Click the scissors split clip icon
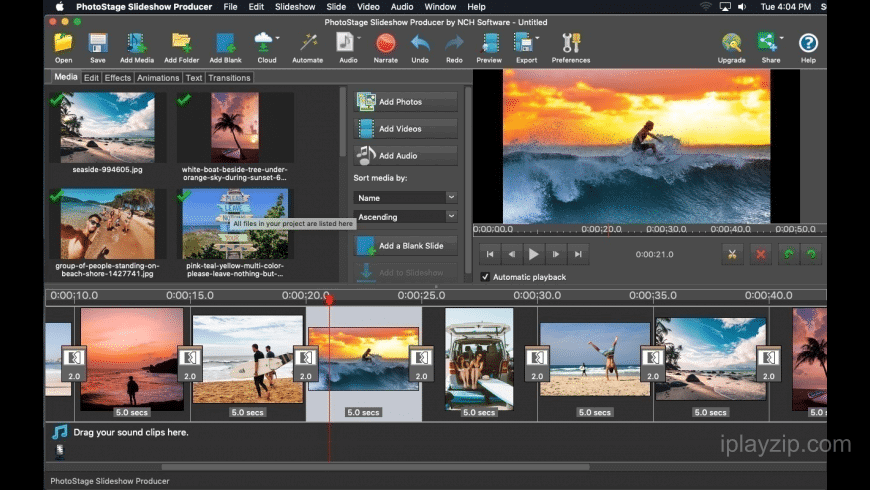Viewport: 870px width, 490px height. pyautogui.click(x=732, y=254)
